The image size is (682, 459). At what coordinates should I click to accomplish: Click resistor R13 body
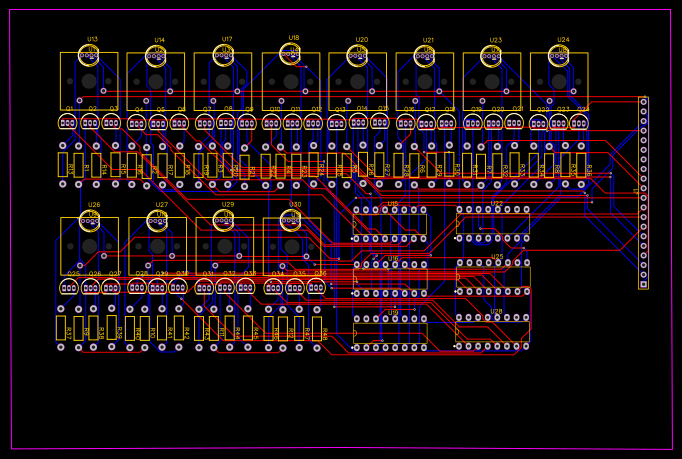click(63, 165)
